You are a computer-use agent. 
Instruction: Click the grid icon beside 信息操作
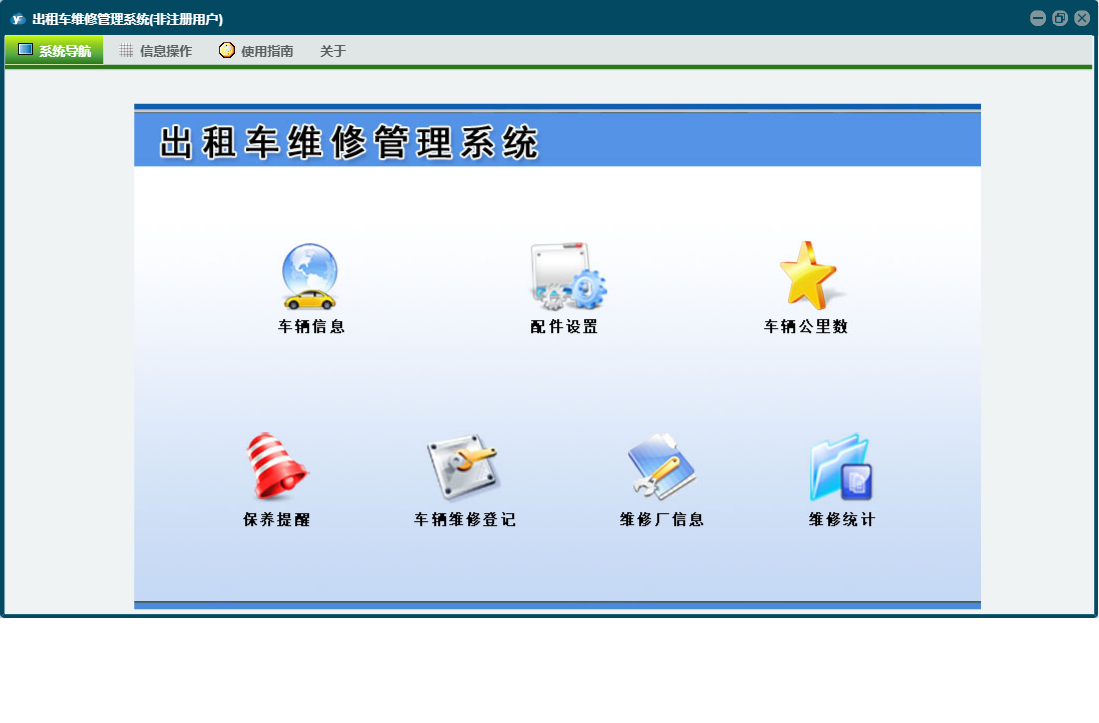[126, 50]
